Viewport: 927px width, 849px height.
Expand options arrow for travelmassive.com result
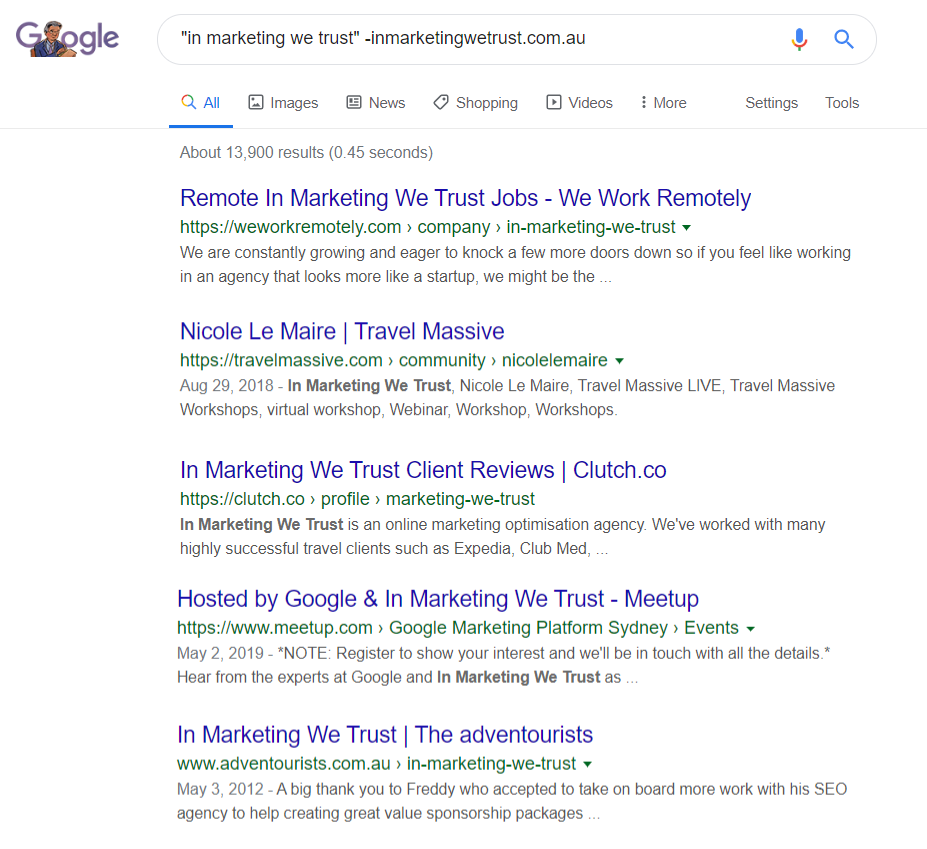(620, 361)
